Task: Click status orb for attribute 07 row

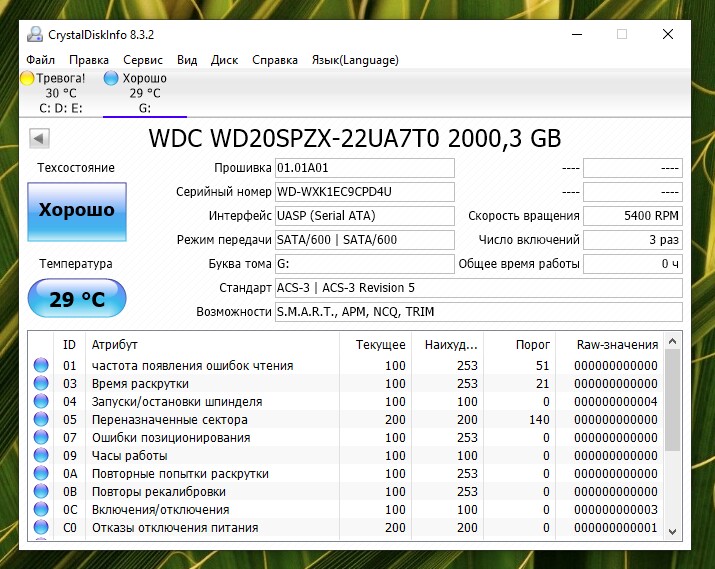Action: (x=41, y=437)
